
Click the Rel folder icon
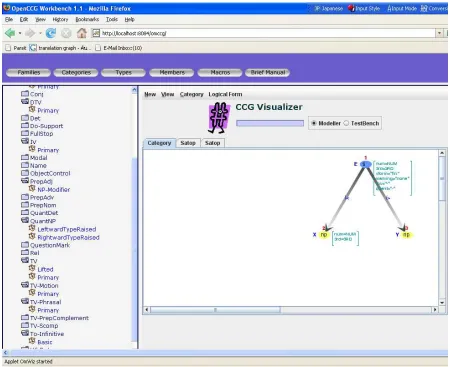(x=25, y=253)
